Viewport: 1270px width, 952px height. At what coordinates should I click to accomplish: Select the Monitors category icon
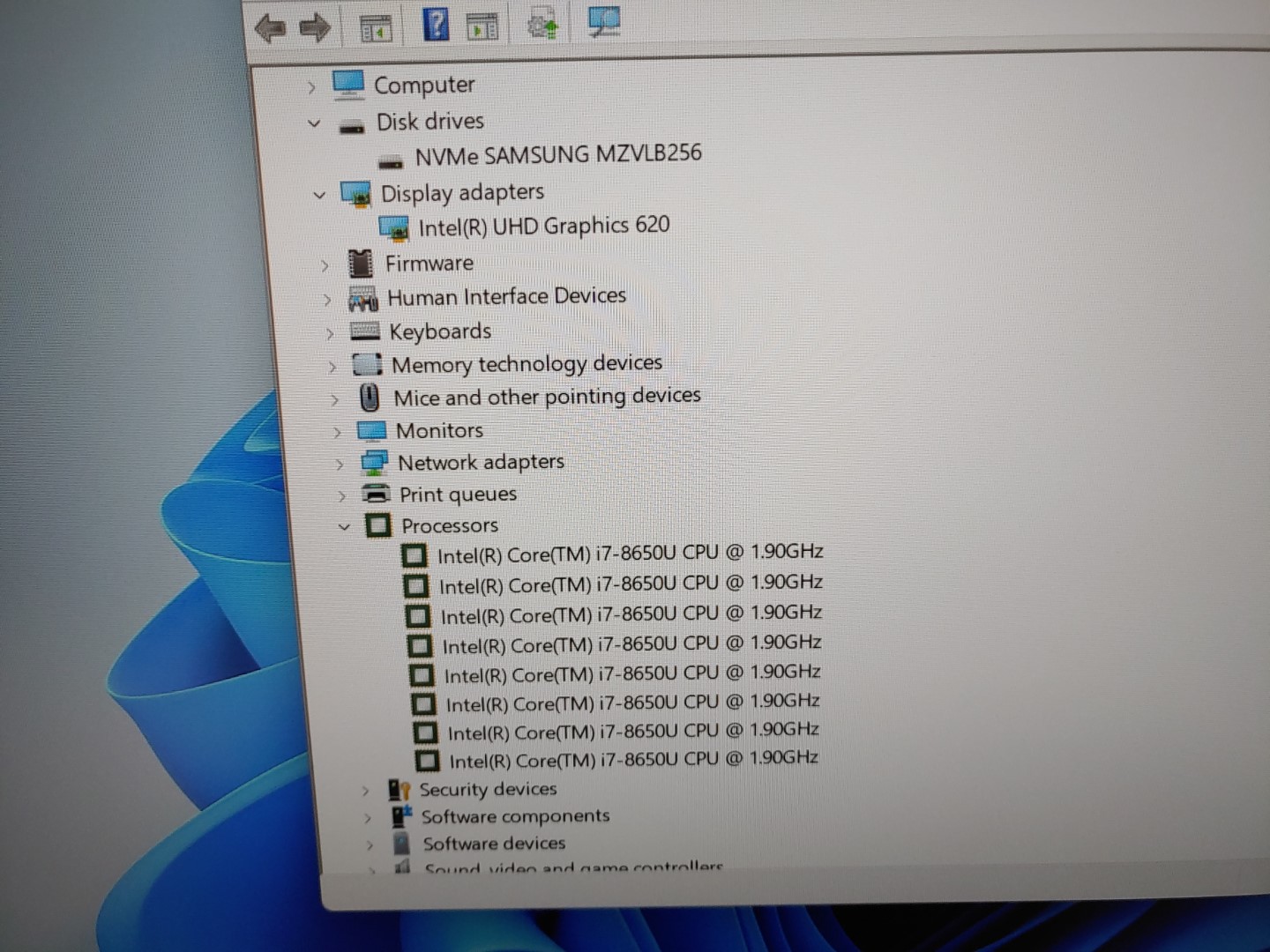[x=371, y=431]
